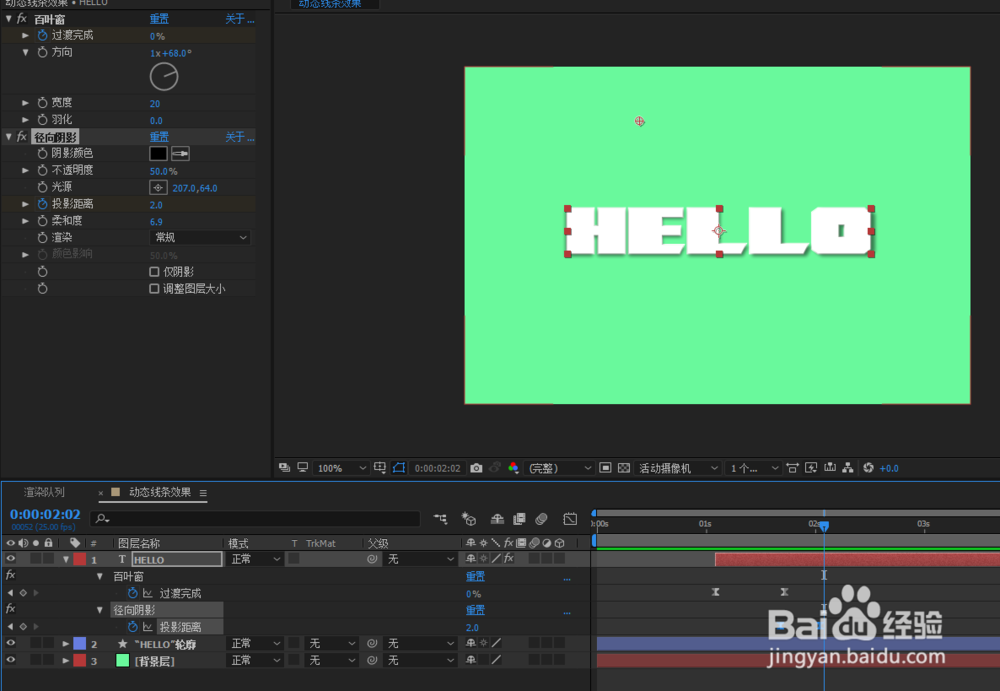Open 渲染 dropdown showing 常规

200,237
